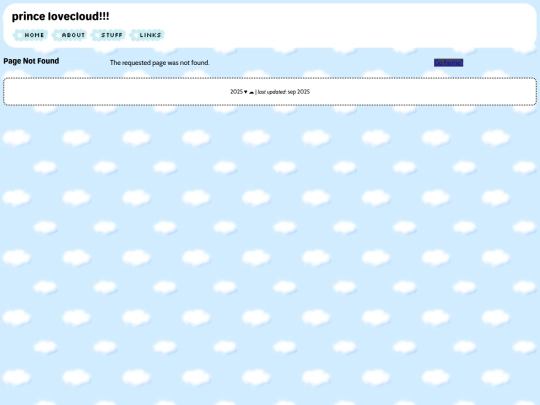Go to the ABOUT page
Screen dimensions: 540x405
tap(69, 35)
